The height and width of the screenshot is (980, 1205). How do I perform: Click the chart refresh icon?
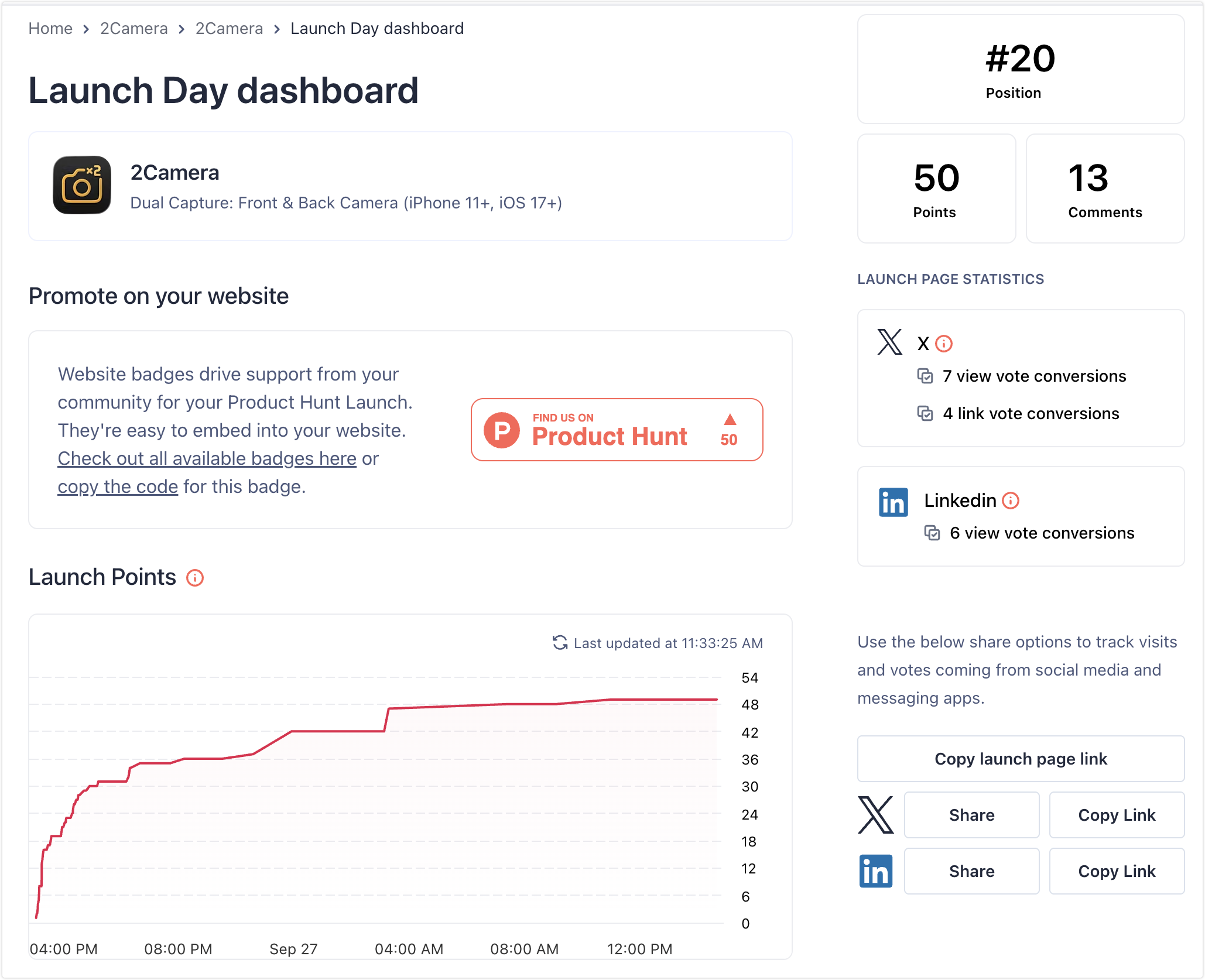560,643
